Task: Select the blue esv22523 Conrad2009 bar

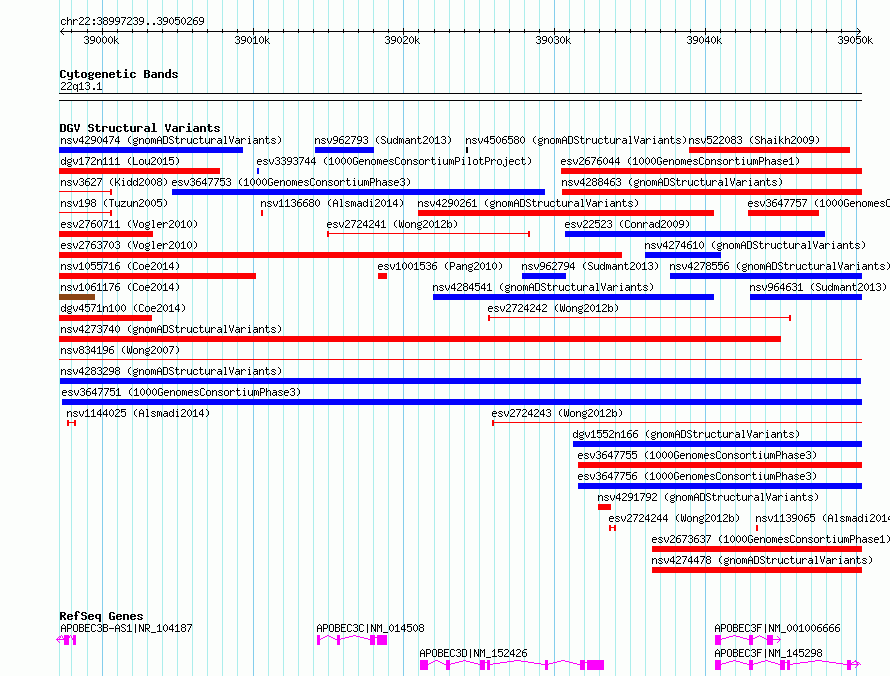Action: click(x=695, y=234)
